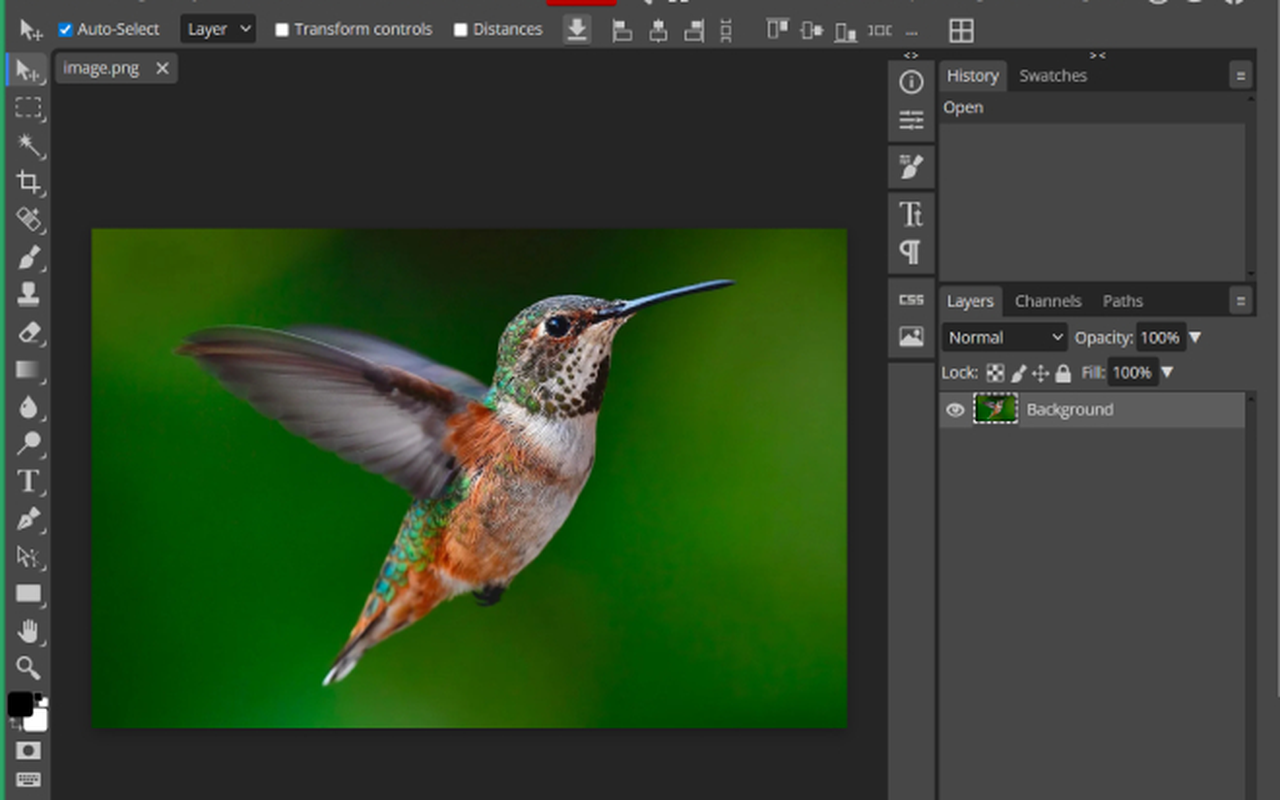
Task: Select the Spot Healing Brush tool
Action: (28, 220)
